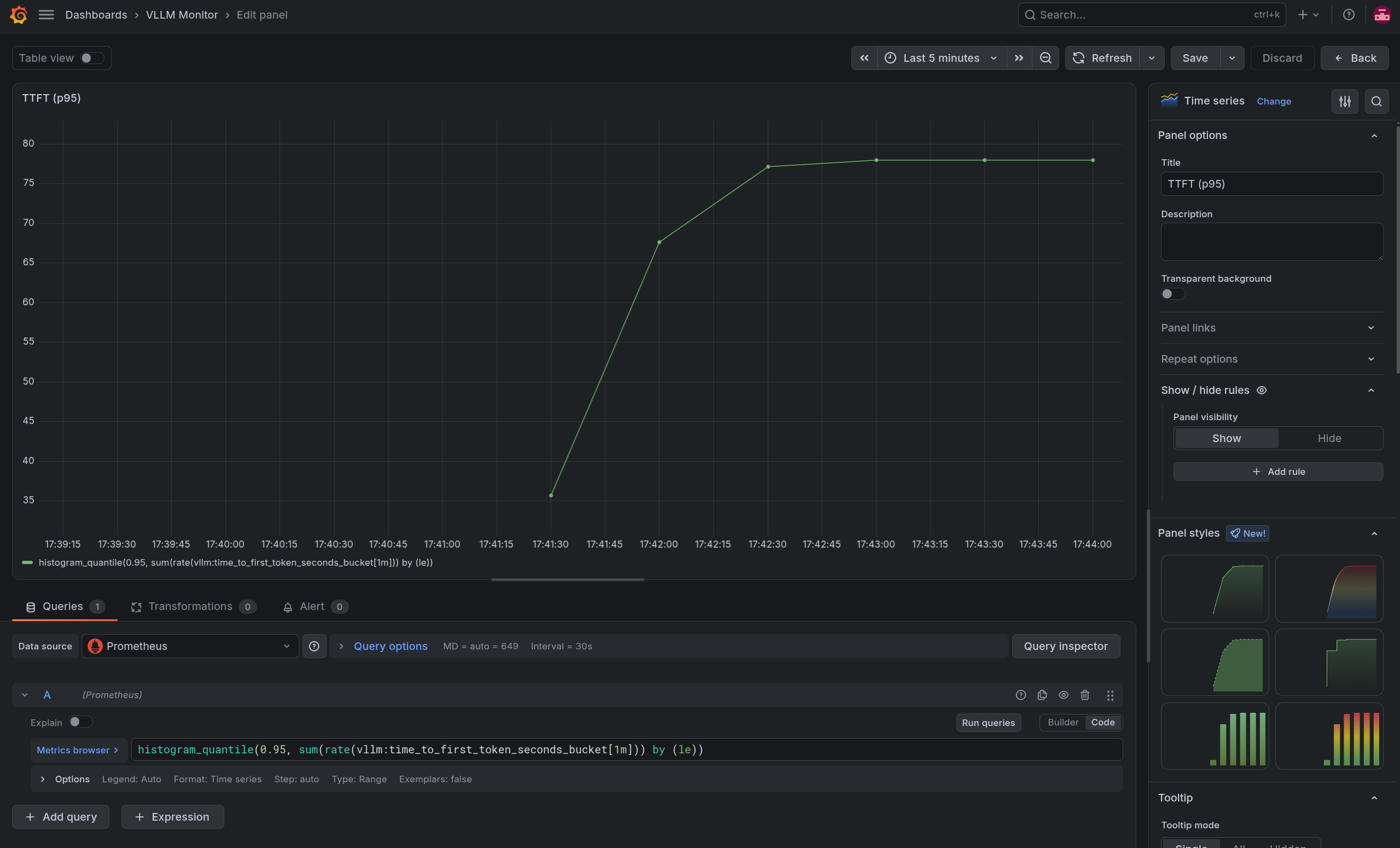This screenshot has width=1400, height=848.
Task: Click the user avatar icon
Action: coord(1381,15)
